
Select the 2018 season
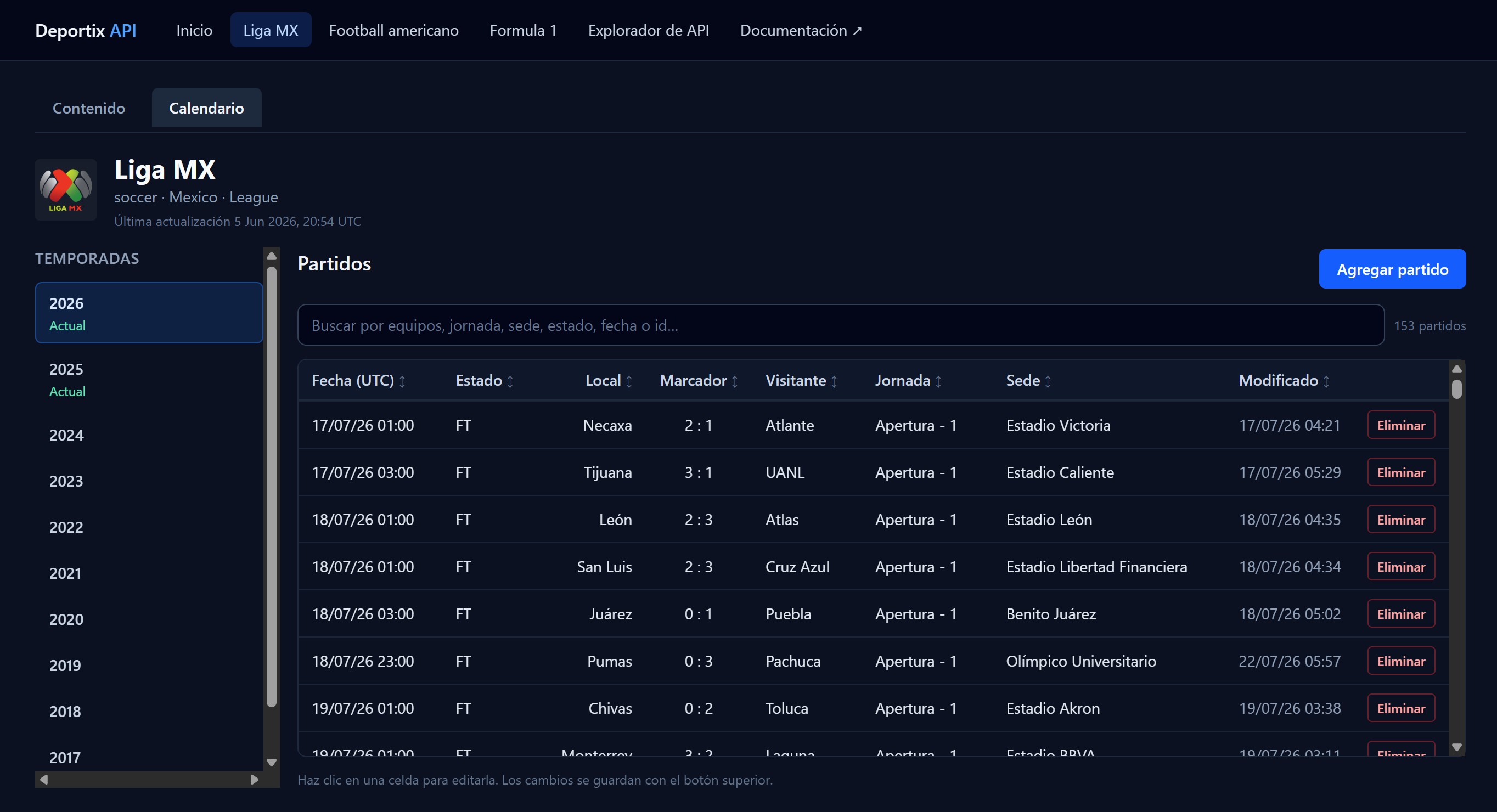coord(149,712)
